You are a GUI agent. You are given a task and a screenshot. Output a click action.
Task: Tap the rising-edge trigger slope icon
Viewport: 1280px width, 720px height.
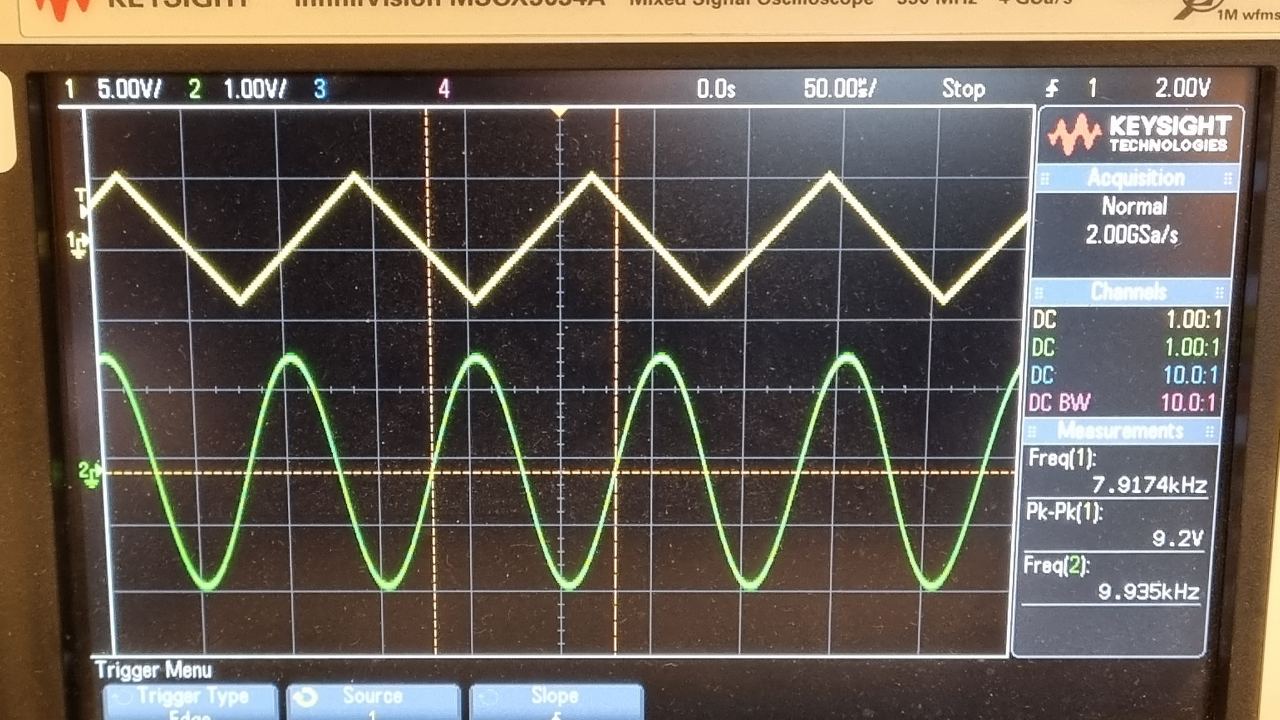tap(1053, 89)
